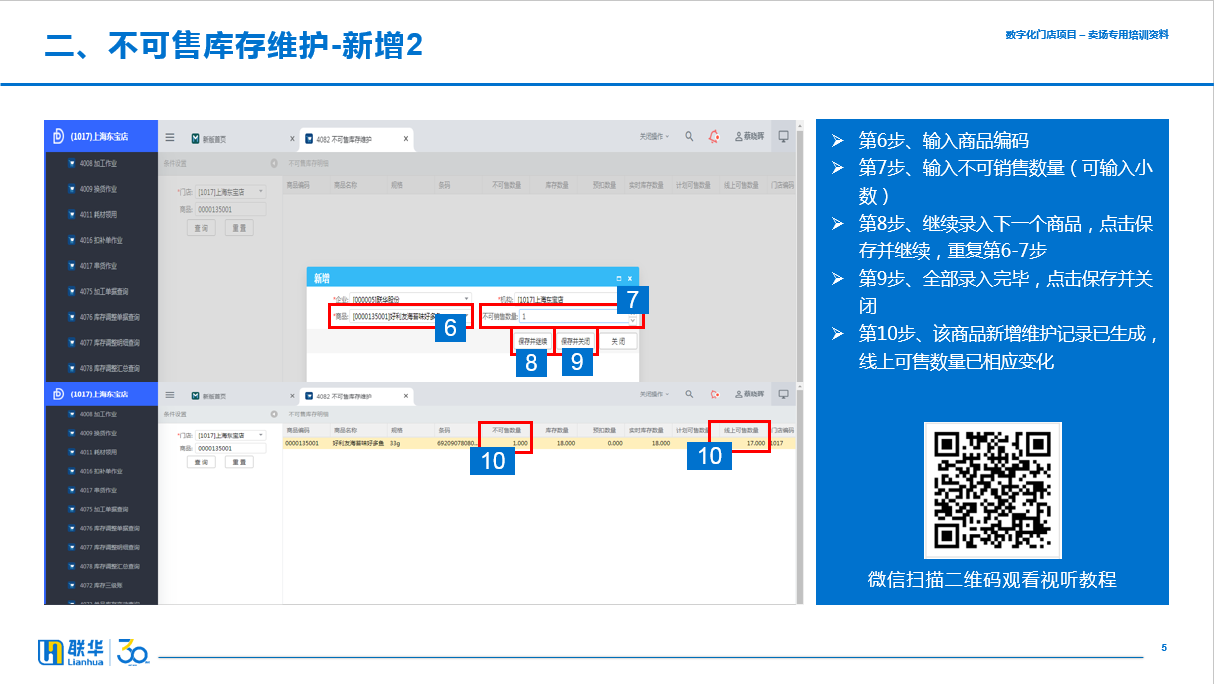Close the 4082 不可售库存维护 tab, upper screenshot
1214x684 pixels.
[x=405, y=139]
